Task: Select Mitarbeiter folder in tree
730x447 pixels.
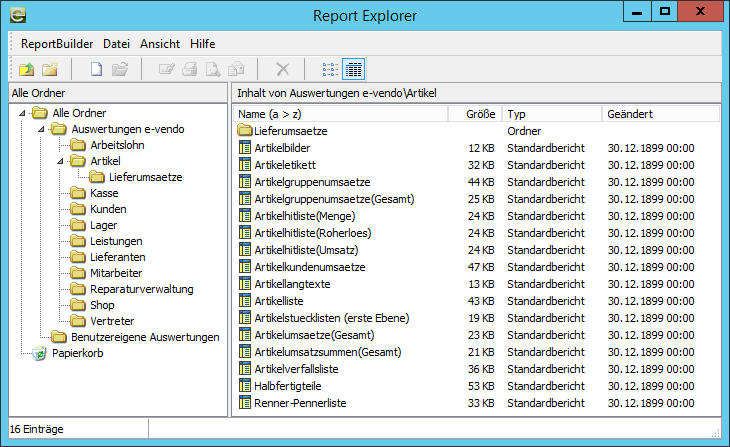Action: [x=116, y=273]
